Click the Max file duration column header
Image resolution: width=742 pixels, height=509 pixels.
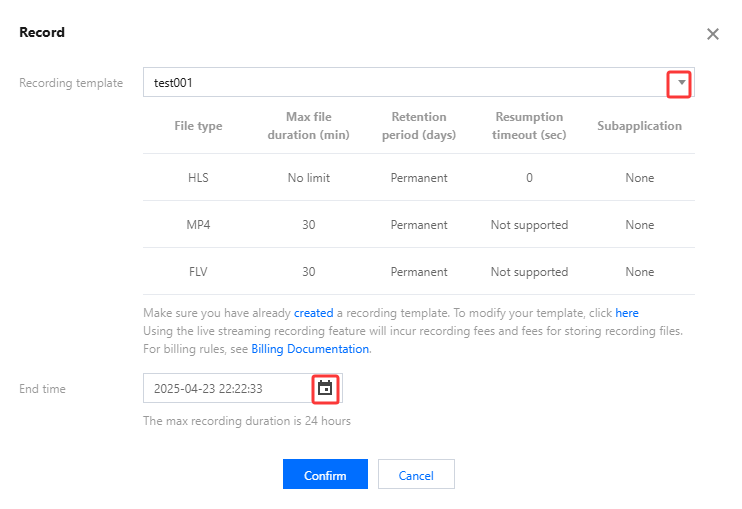[x=308, y=126]
